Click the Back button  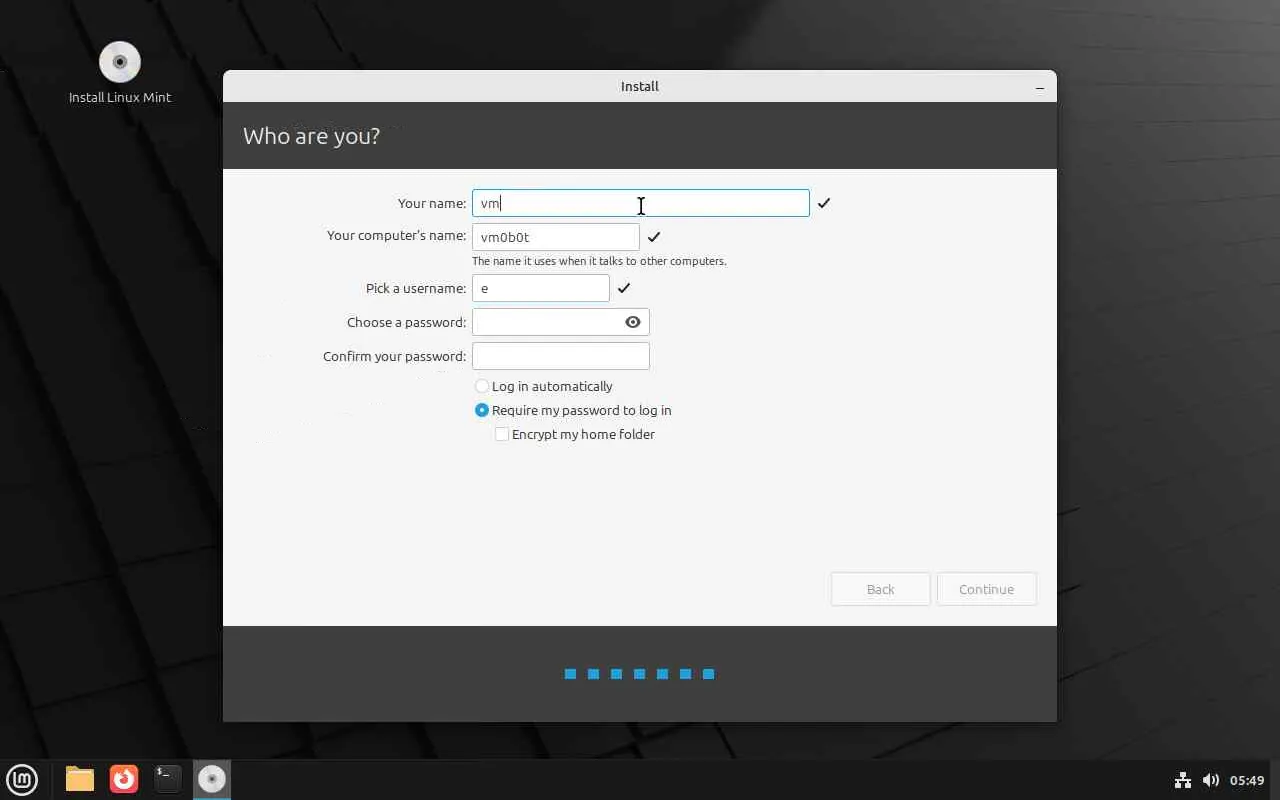point(880,589)
